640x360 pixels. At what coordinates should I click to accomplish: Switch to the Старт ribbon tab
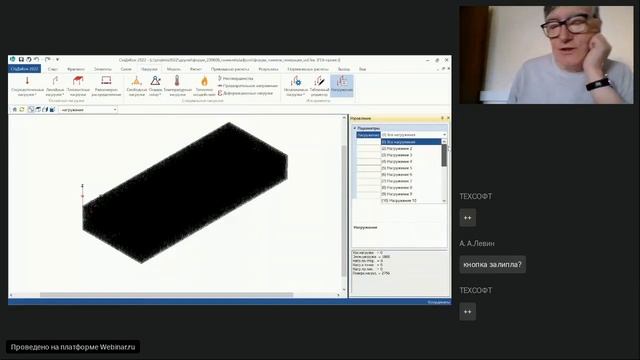[x=53, y=69]
